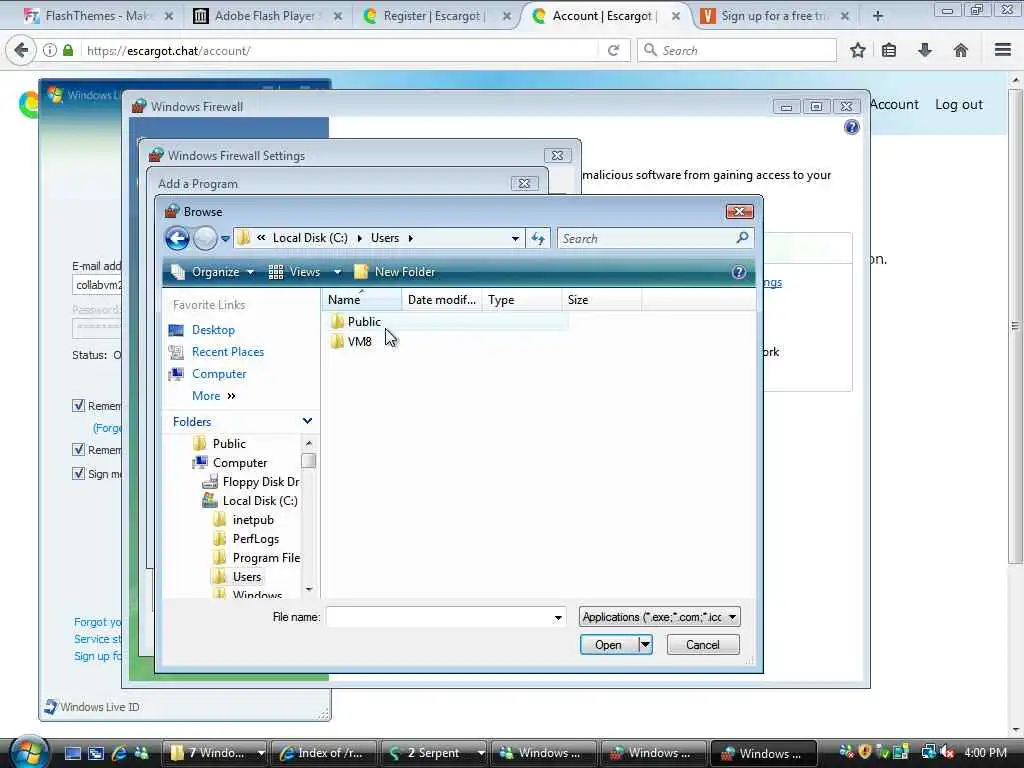Expand the File name dropdown arrow
This screenshot has width=1024, height=768.
(558, 617)
